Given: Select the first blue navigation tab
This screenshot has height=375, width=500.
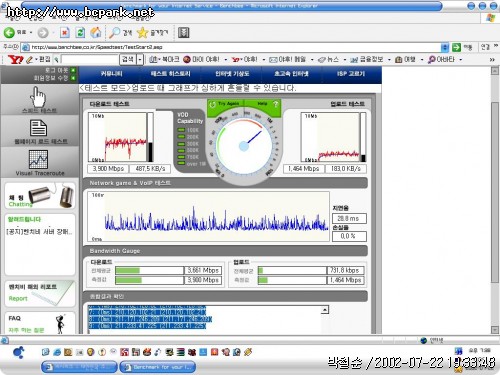Looking at the screenshot, I should (112, 74).
